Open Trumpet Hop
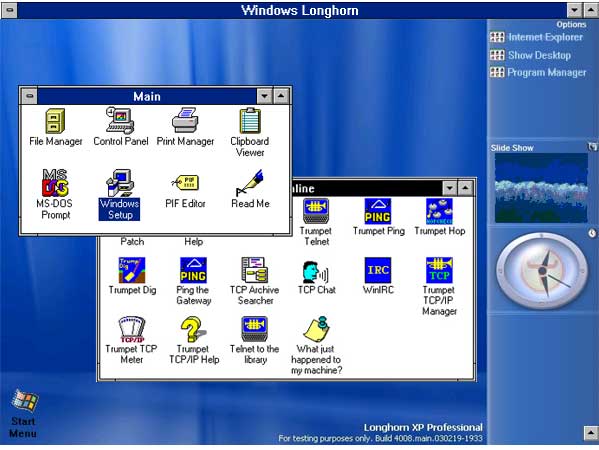This screenshot has width=599, height=450. point(440,217)
